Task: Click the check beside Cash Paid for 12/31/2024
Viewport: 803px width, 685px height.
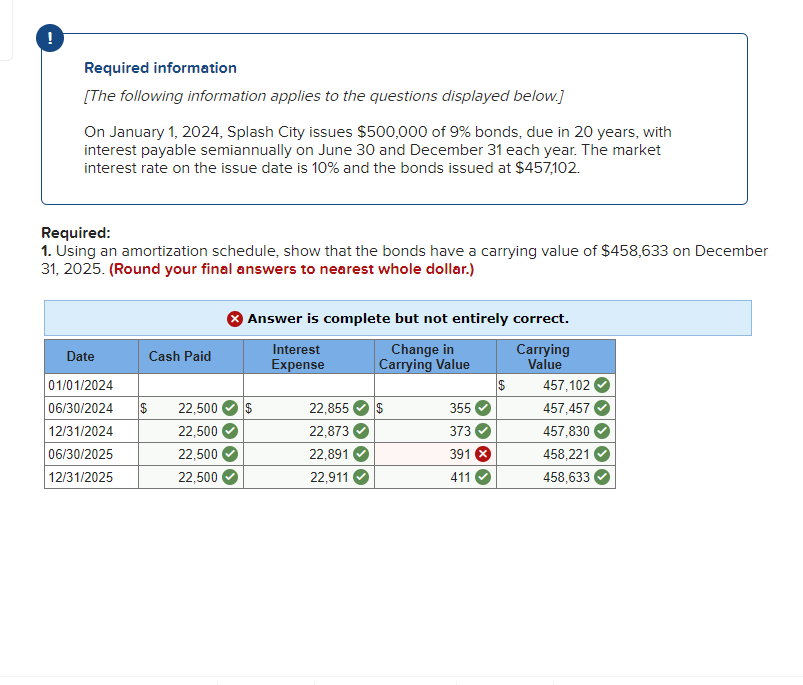Action: [230, 431]
